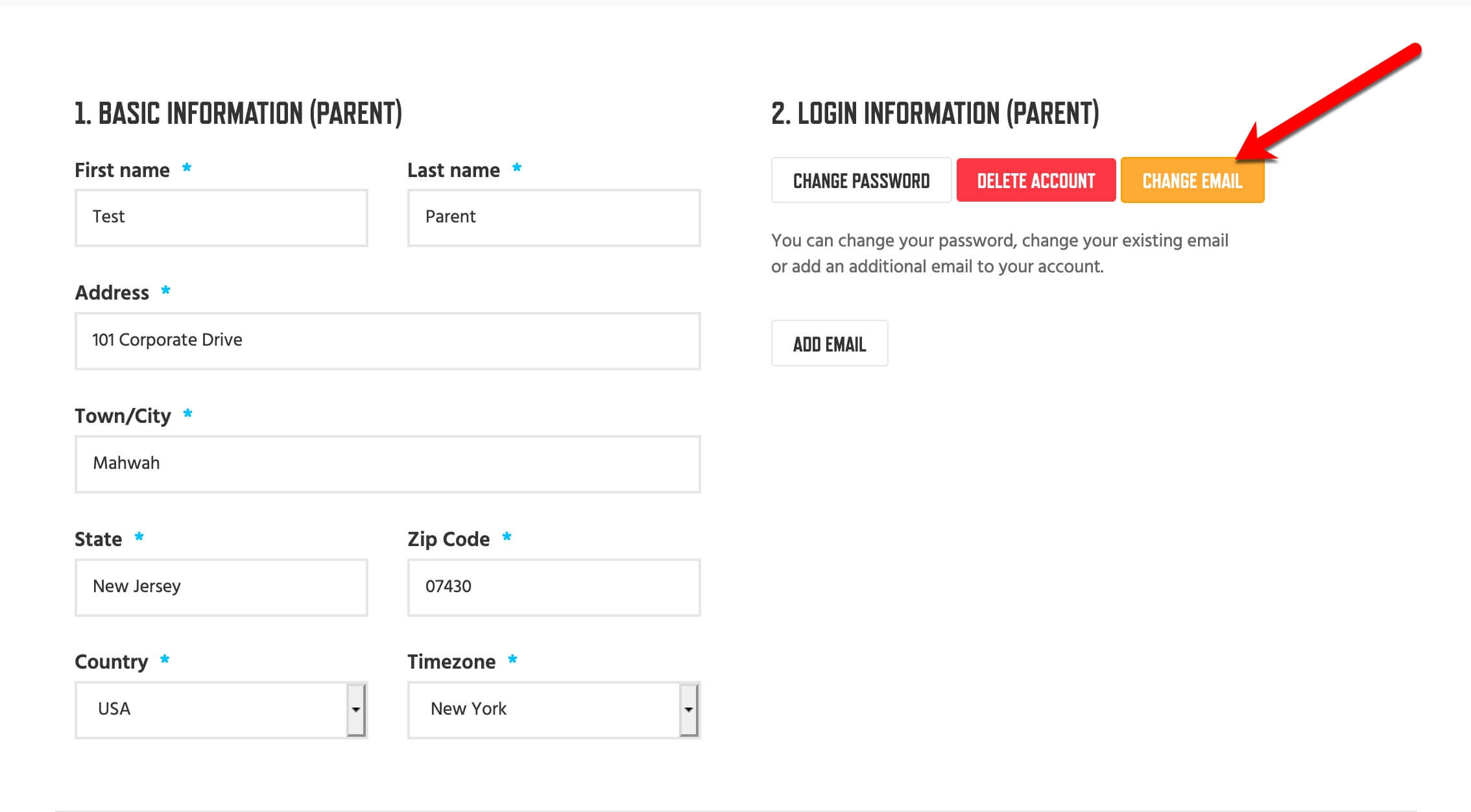Click the red Delete Account button
Image resolution: width=1471 pixels, height=812 pixels.
[1036, 180]
